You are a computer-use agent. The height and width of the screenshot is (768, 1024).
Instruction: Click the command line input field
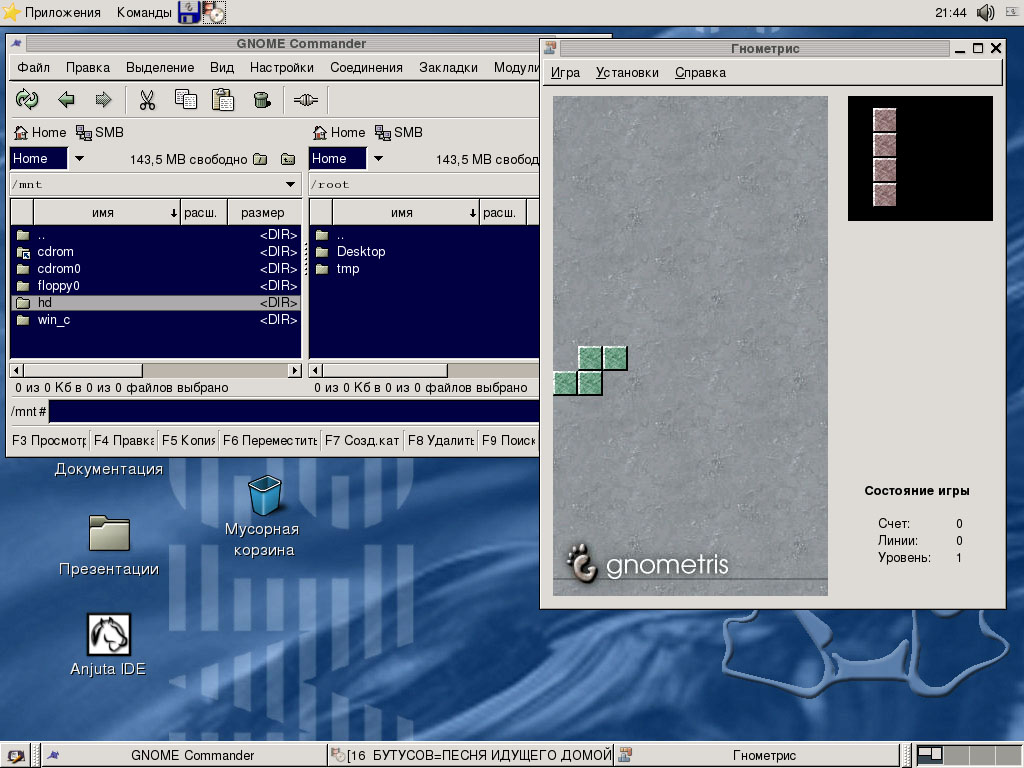point(294,411)
